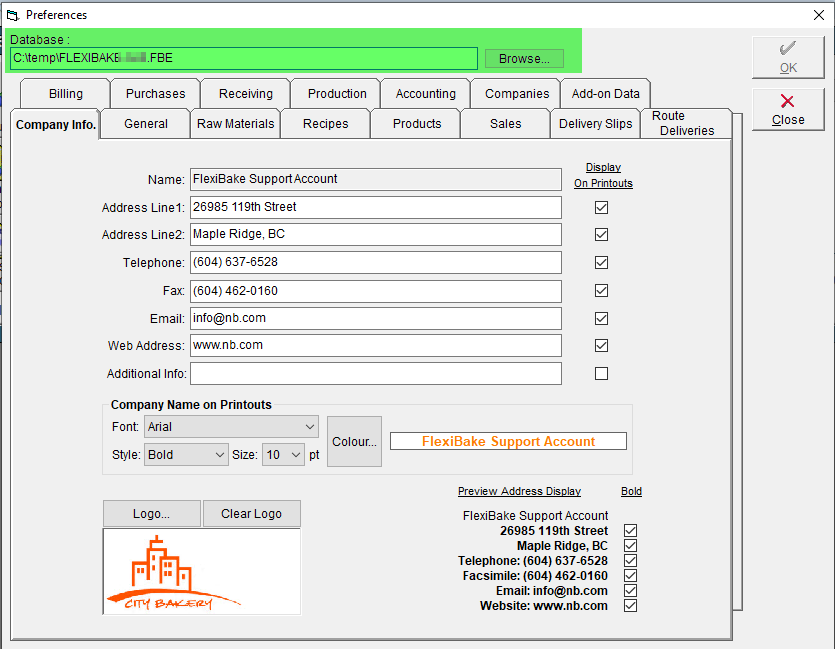This screenshot has width=835, height=649.
Task: Toggle Email display on printouts checkbox
Action: pyautogui.click(x=601, y=318)
